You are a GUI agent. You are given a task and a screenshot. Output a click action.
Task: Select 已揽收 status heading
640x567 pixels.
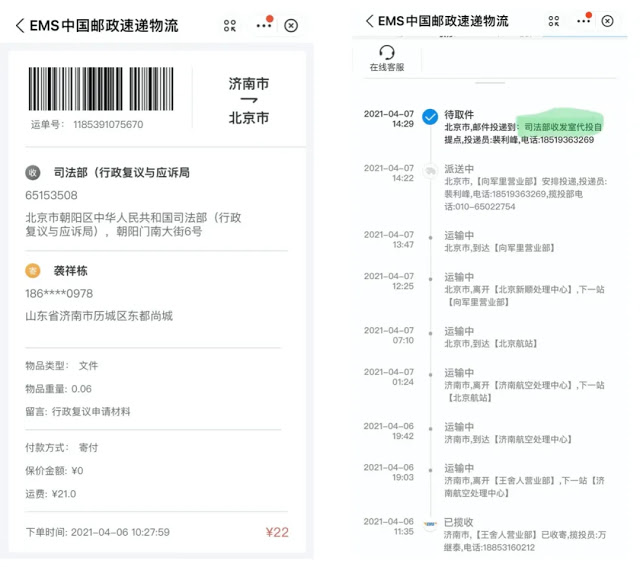[x=458, y=522]
